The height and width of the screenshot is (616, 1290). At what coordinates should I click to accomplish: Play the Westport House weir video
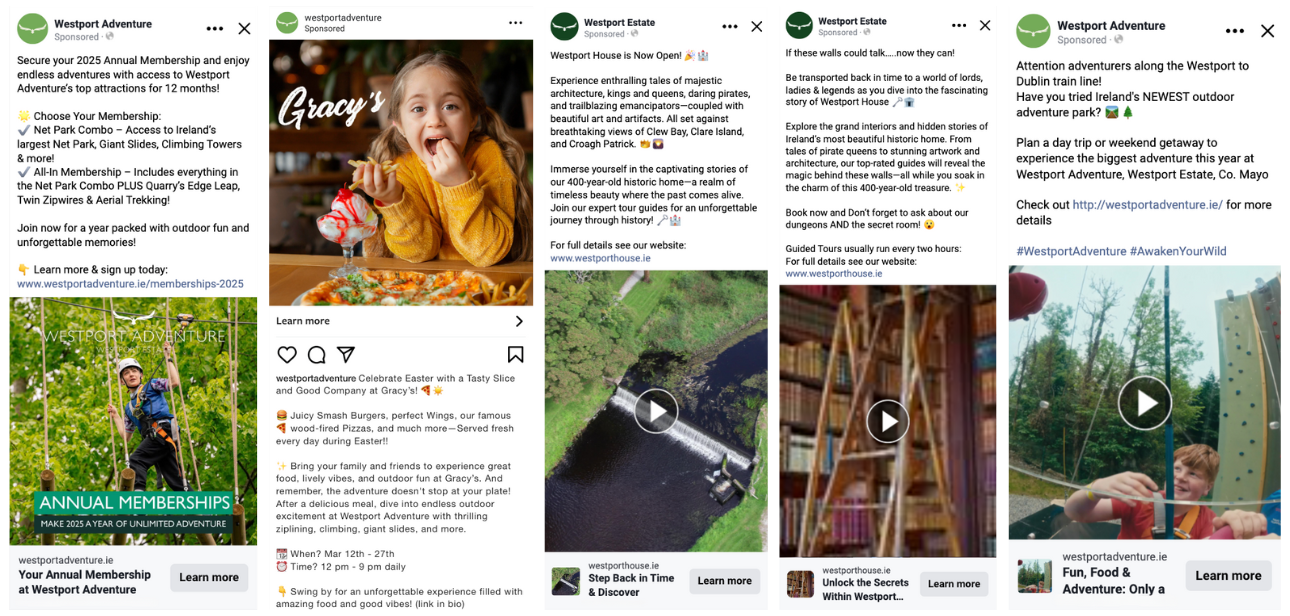click(x=656, y=410)
